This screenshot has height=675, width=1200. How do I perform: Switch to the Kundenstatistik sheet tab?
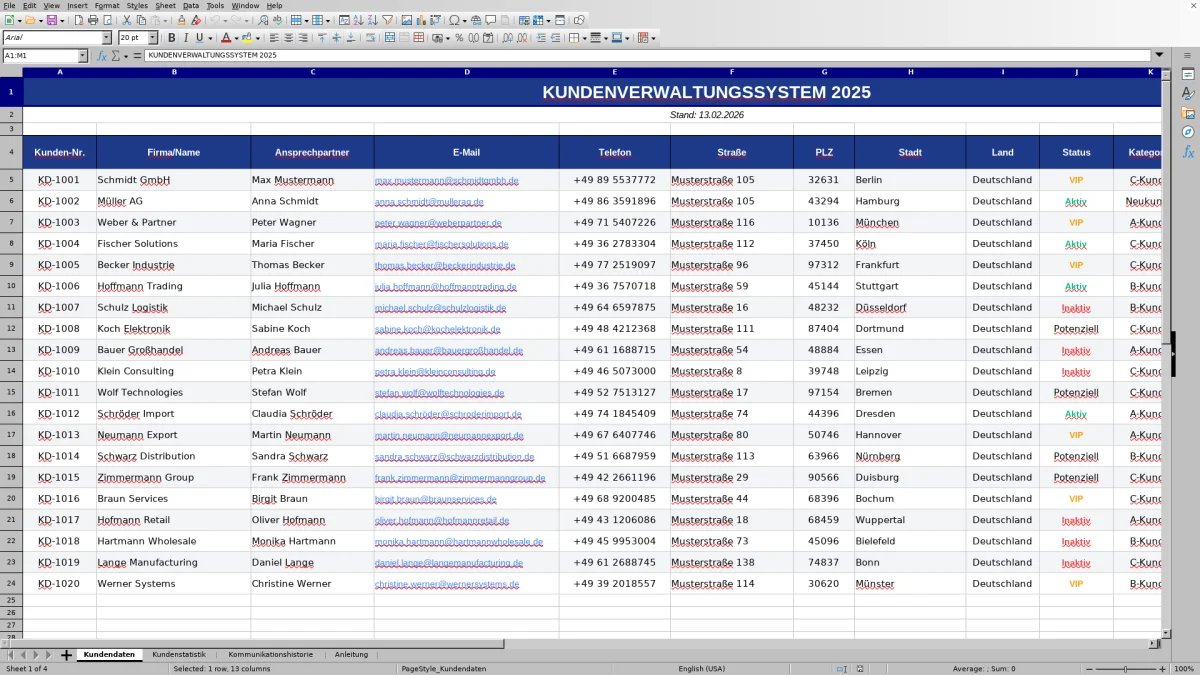179,654
